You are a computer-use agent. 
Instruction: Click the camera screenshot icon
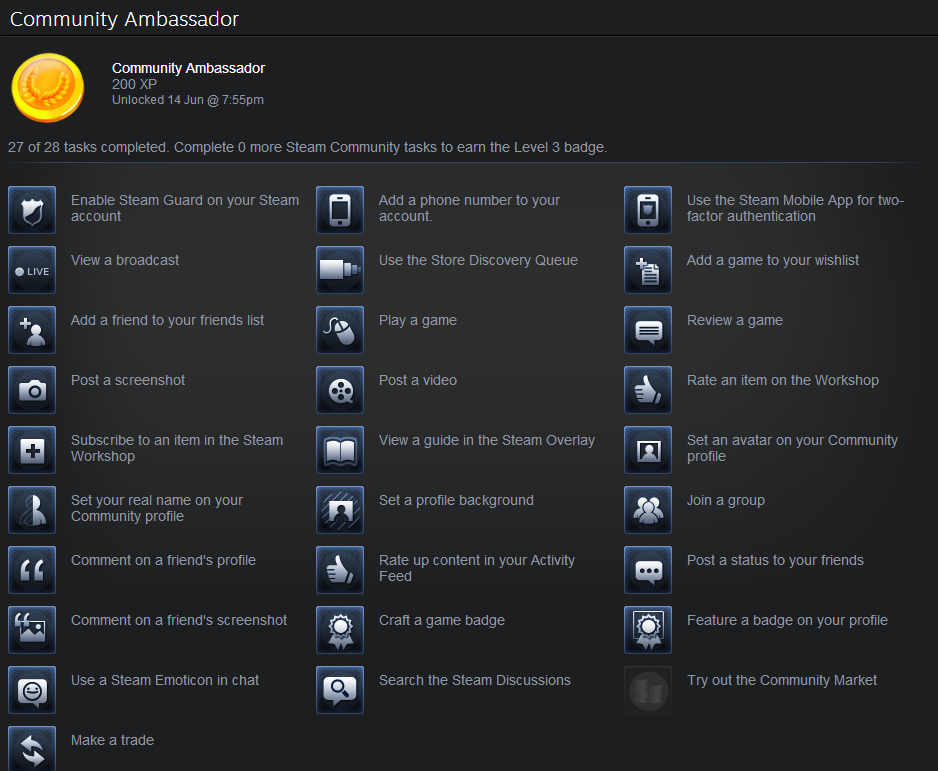[x=32, y=390]
